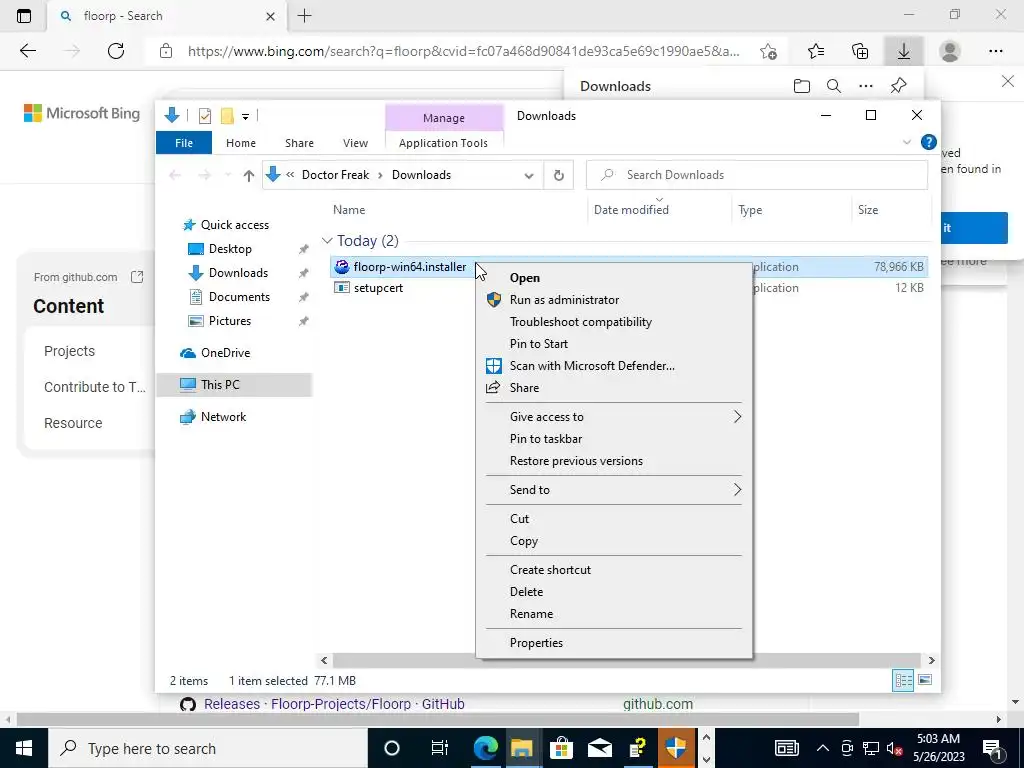
Task: Click add page to favorites icon
Action: coord(769,51)
